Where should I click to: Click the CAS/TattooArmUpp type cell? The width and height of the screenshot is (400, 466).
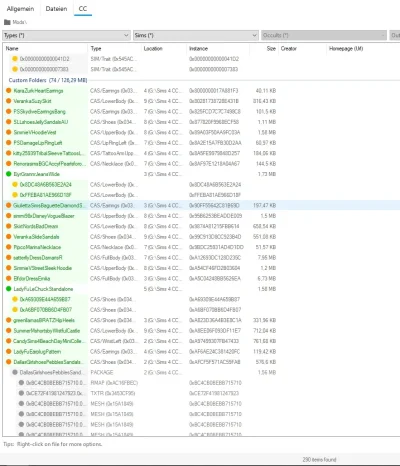[114, 153]
